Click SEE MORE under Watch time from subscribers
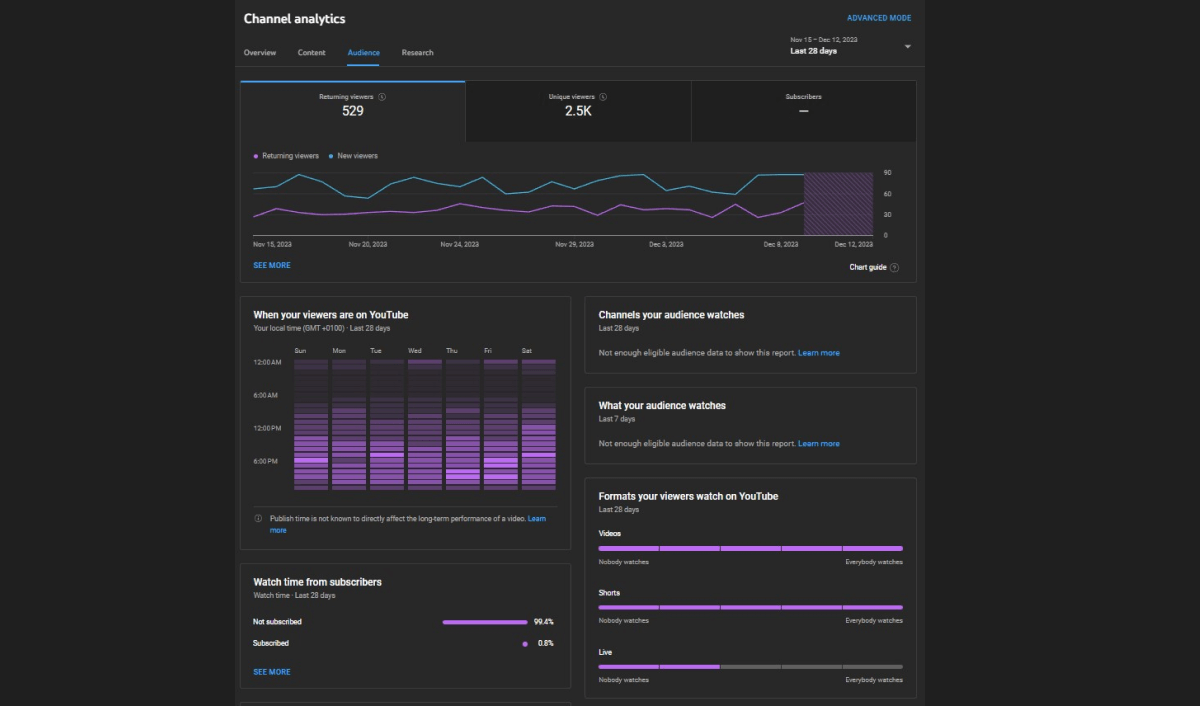 coord(272,672)
